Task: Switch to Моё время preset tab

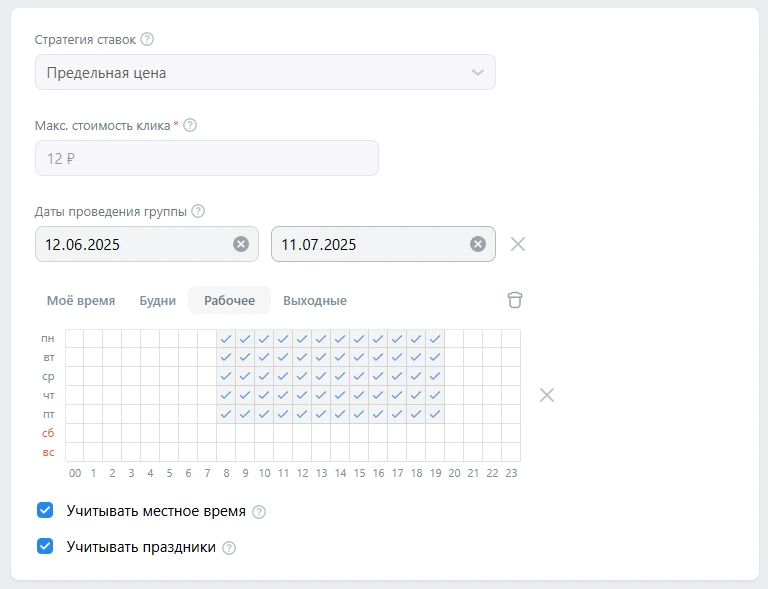Action: [x=81, y=301]
